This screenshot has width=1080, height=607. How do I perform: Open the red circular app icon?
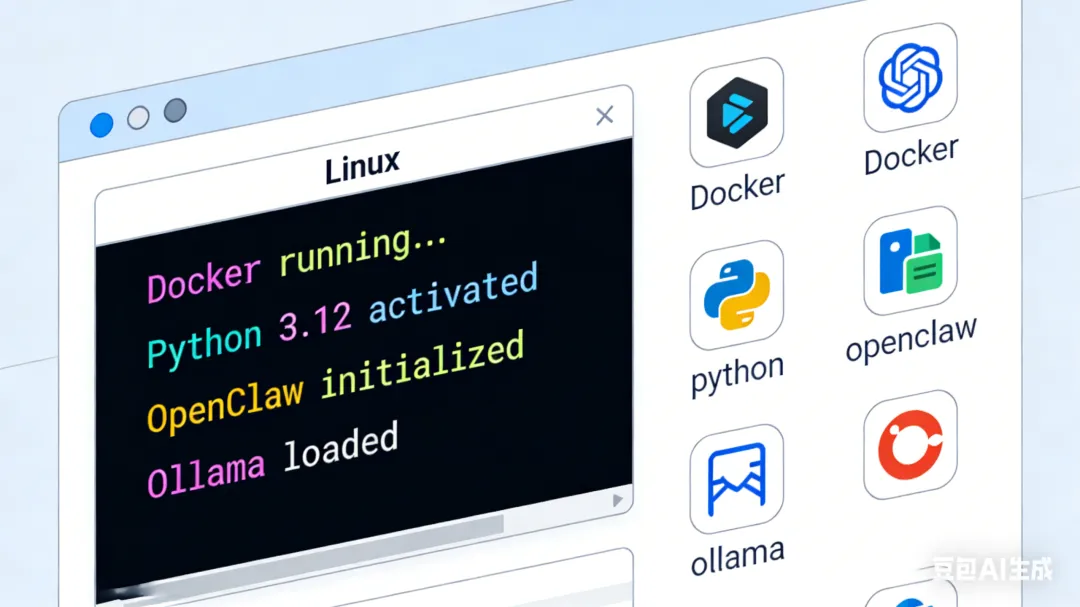tap(910, 444)
